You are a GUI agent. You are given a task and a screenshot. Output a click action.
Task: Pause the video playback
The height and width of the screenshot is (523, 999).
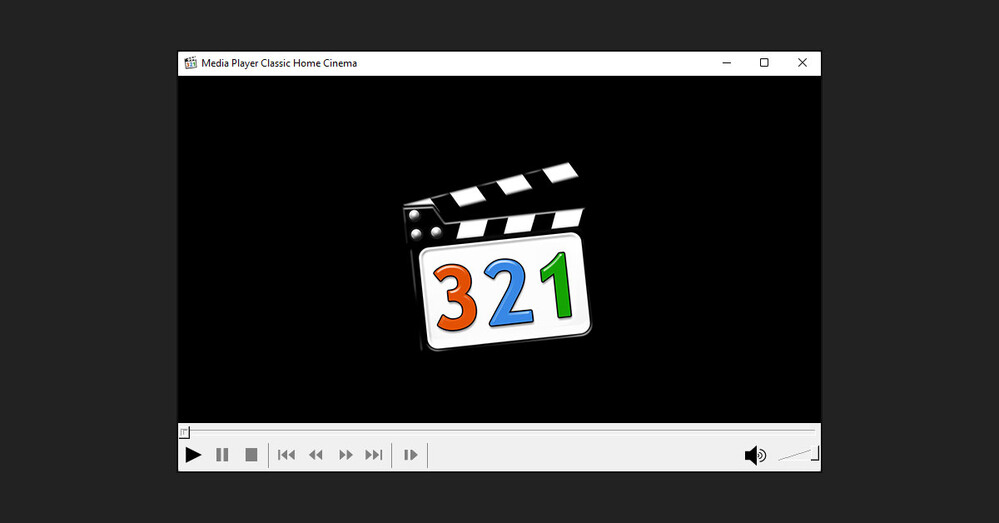pos(222,455)
